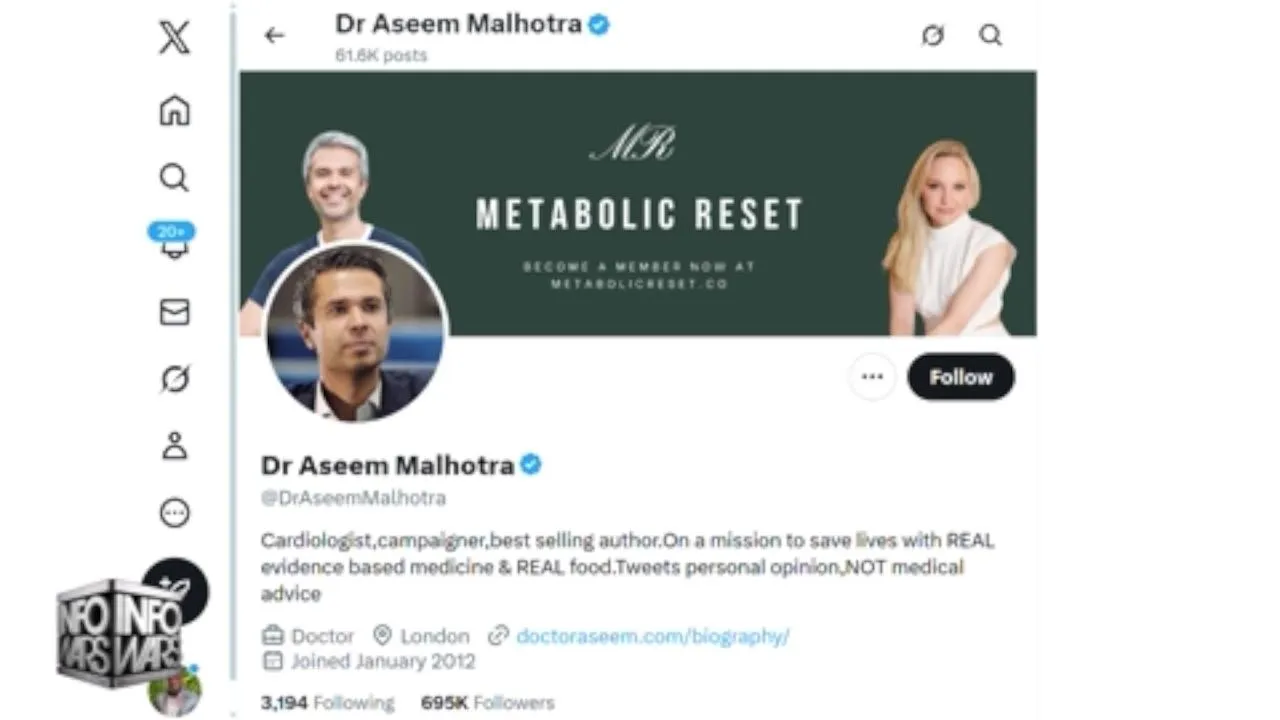
Task: Follow Dr Aseem Malhotra
Action: tap(960, 377)
